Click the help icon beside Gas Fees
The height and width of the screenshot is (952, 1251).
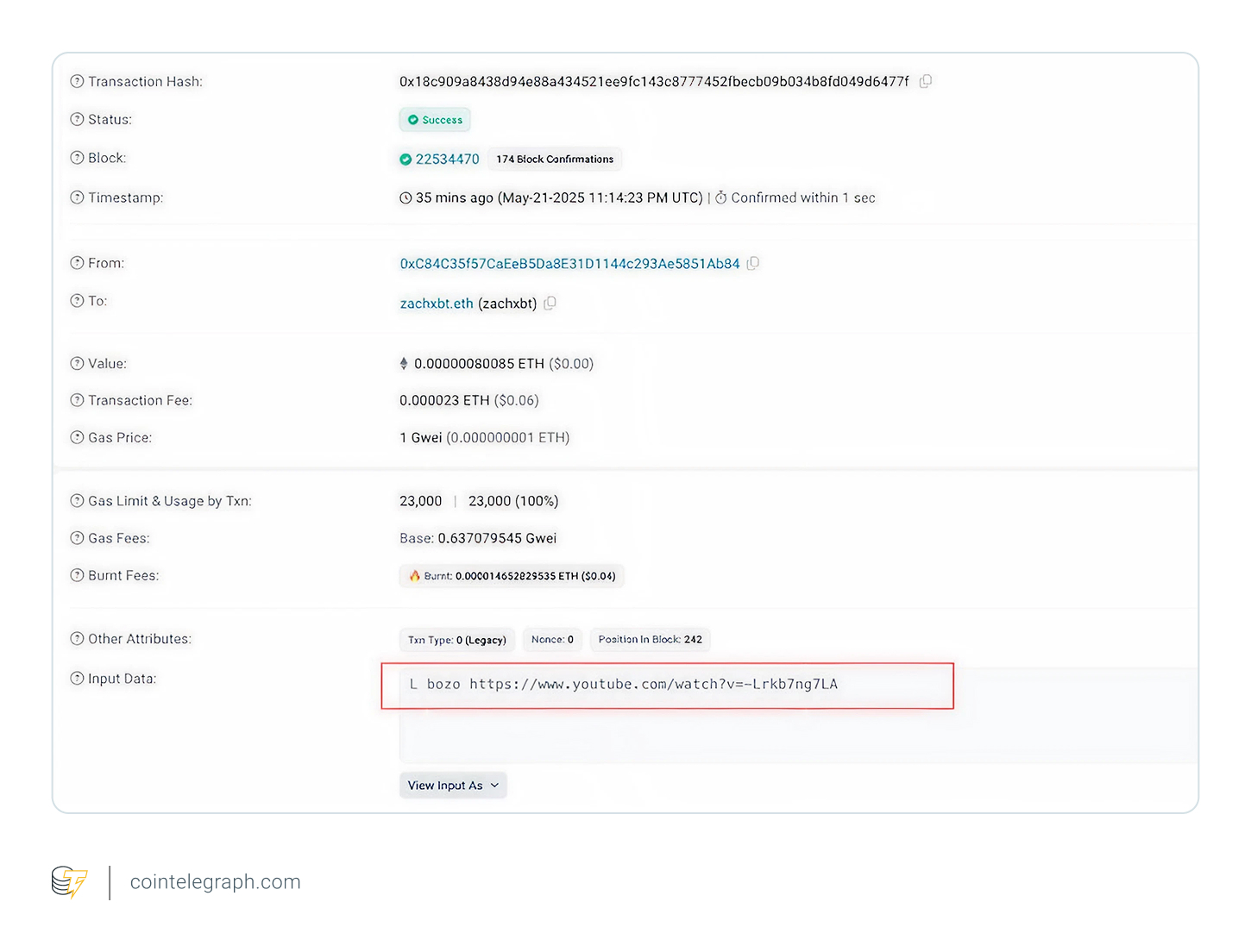[x=76, y=537]
